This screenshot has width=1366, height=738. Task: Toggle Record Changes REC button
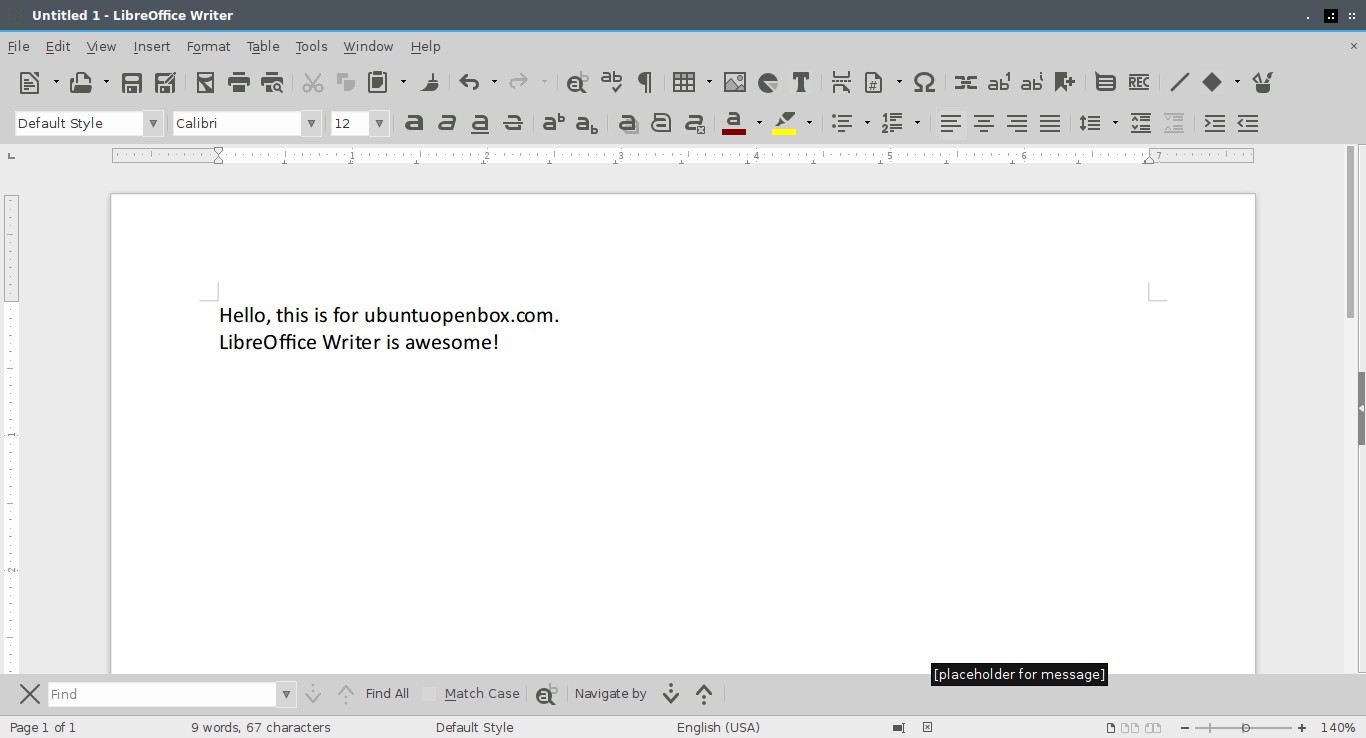1139,82
